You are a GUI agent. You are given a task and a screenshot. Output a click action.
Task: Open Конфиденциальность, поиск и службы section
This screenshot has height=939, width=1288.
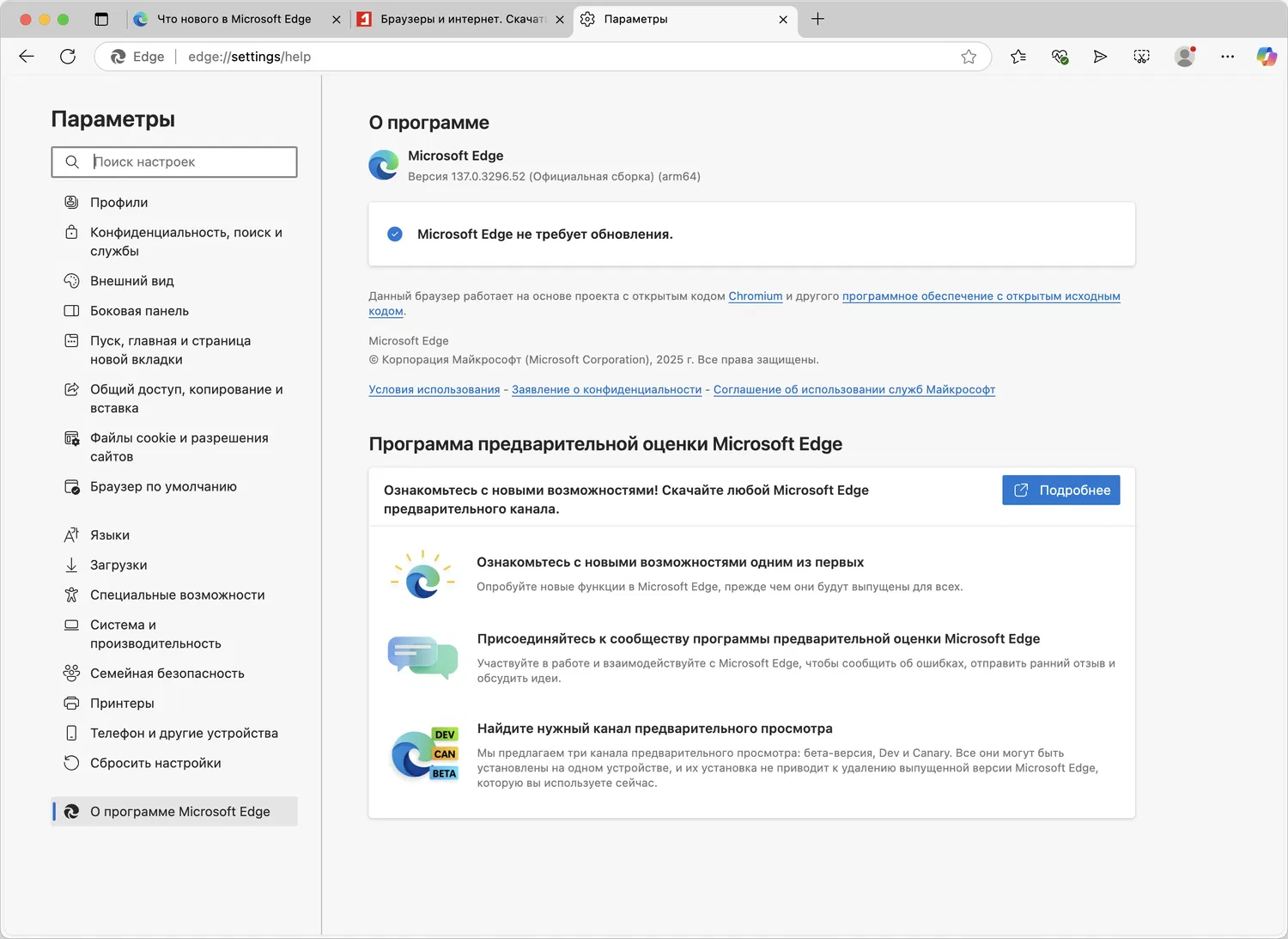click(174, 241)
